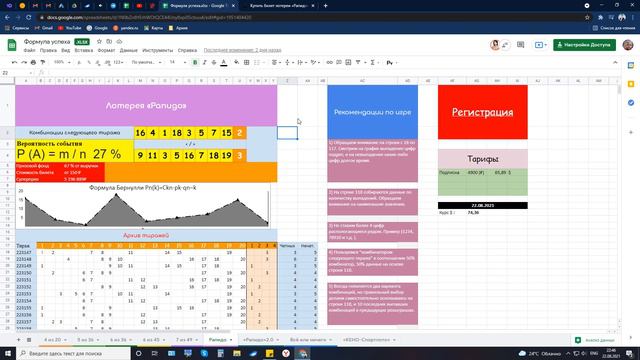
Task: Open the text color picker
Action: click(x=224, y=62)
